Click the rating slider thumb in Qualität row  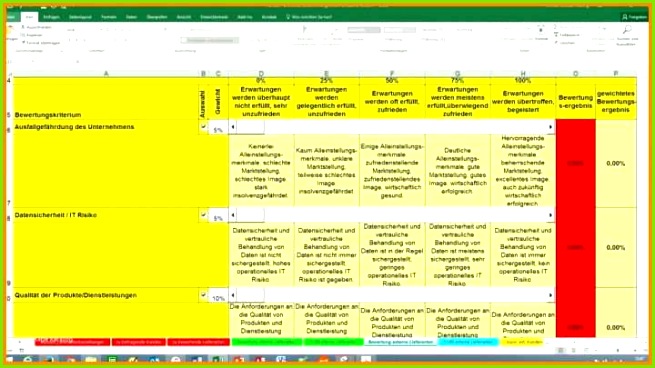pos(250,295)
